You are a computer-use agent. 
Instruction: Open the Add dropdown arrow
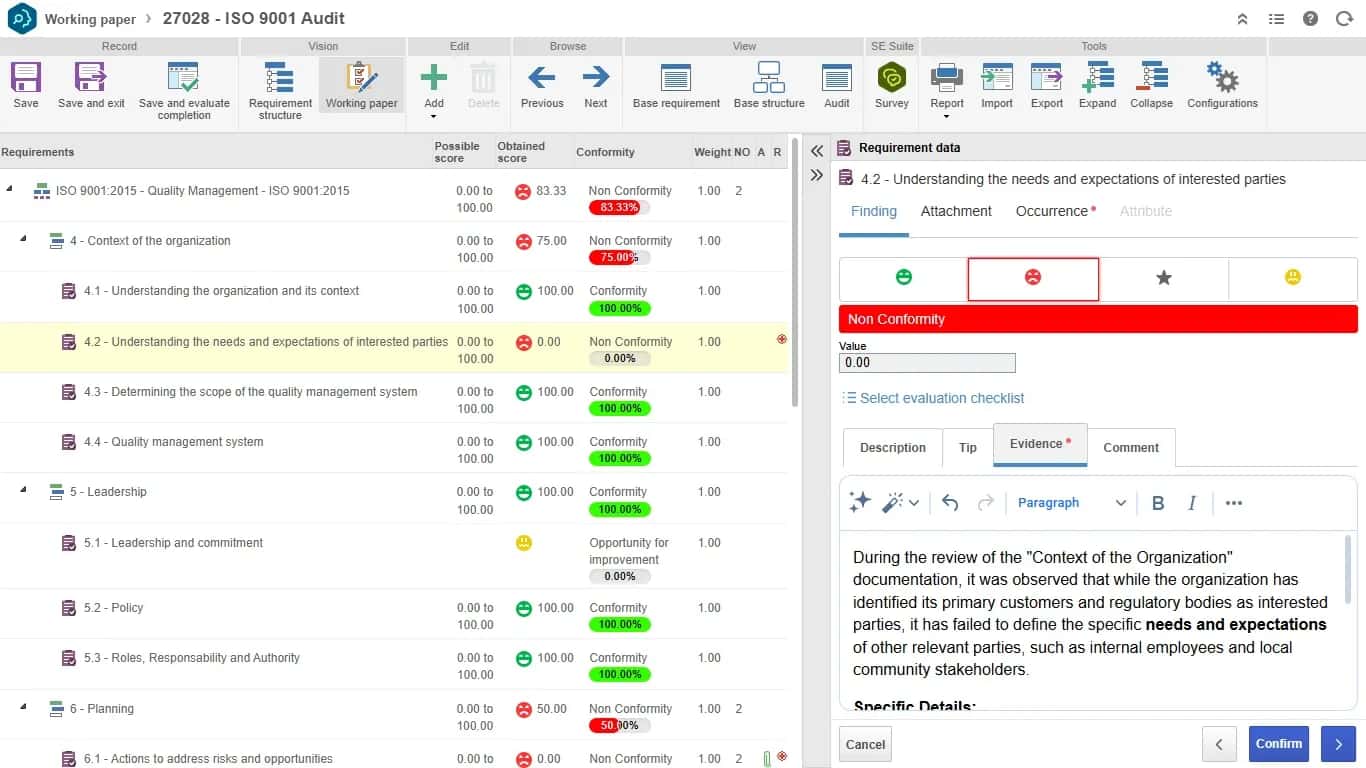pyautogui.click(x=433, y=117)
